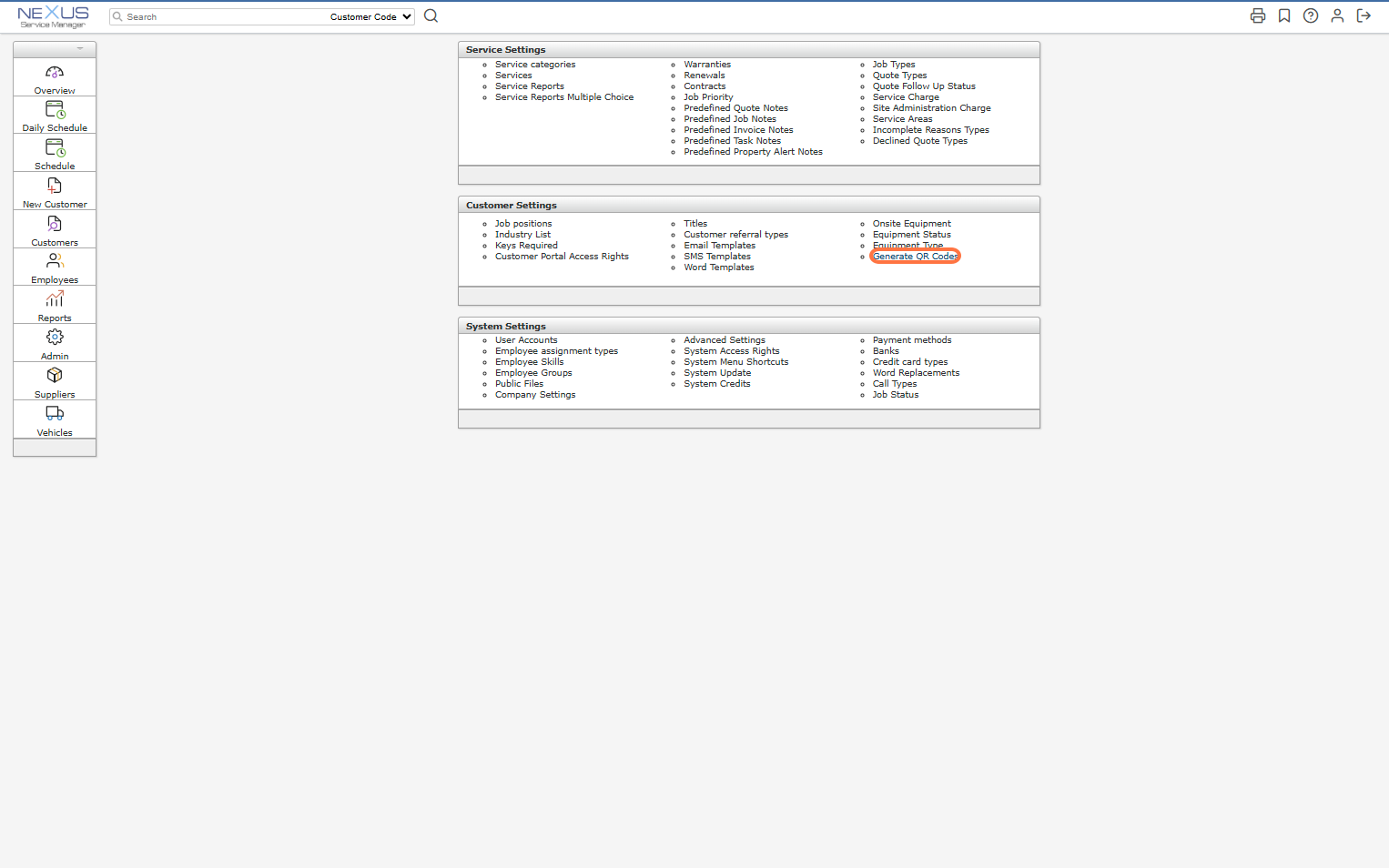The image size is (1389, 868).
Task: Open Generate QR Codes link
Action: (x=915, y=257)
